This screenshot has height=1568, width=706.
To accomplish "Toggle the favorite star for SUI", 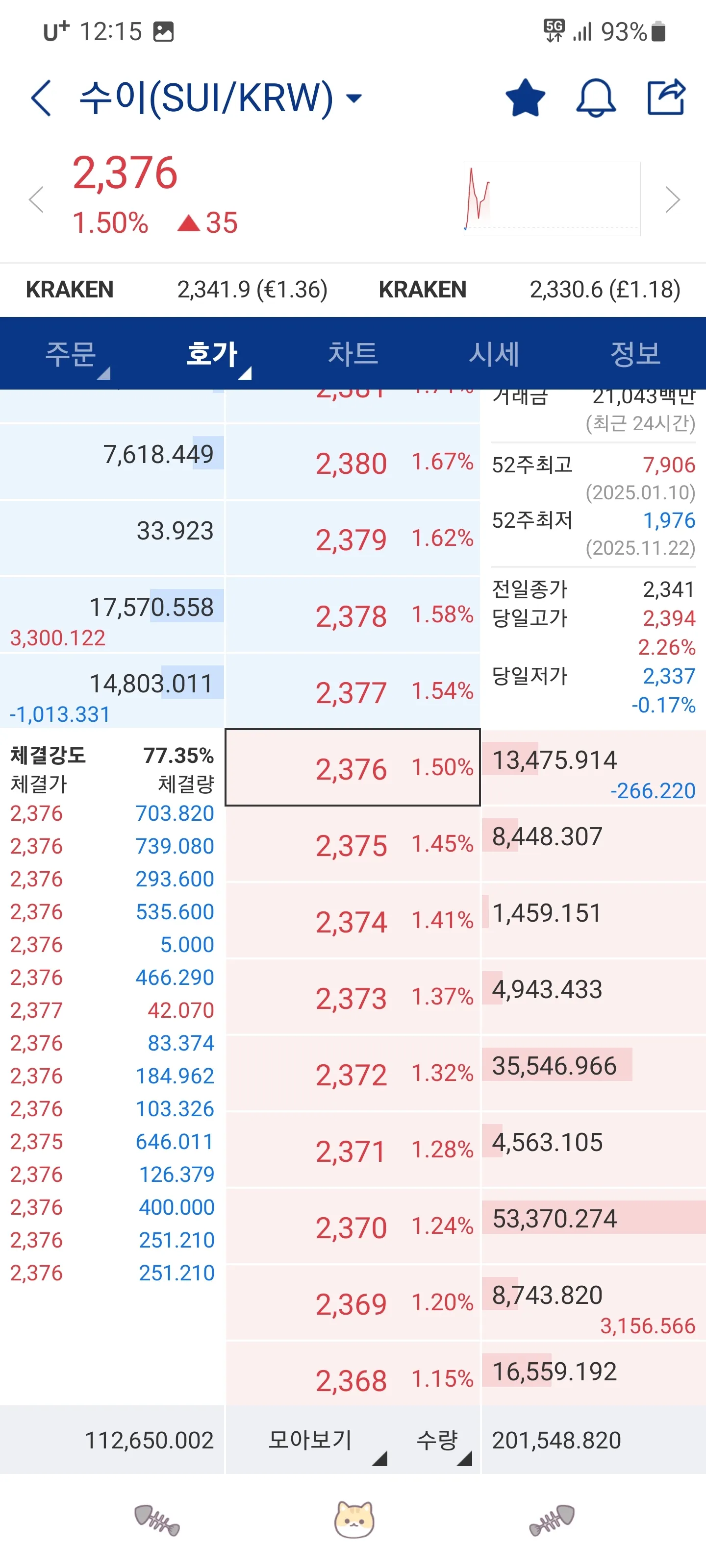I will point(525,98).
